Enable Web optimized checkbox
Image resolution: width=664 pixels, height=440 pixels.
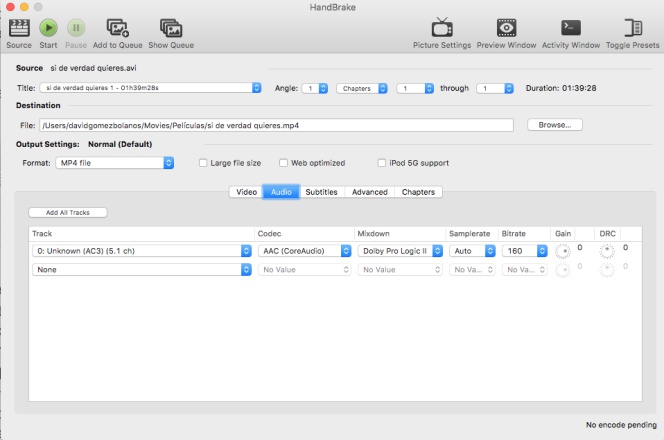click(283, 163)
